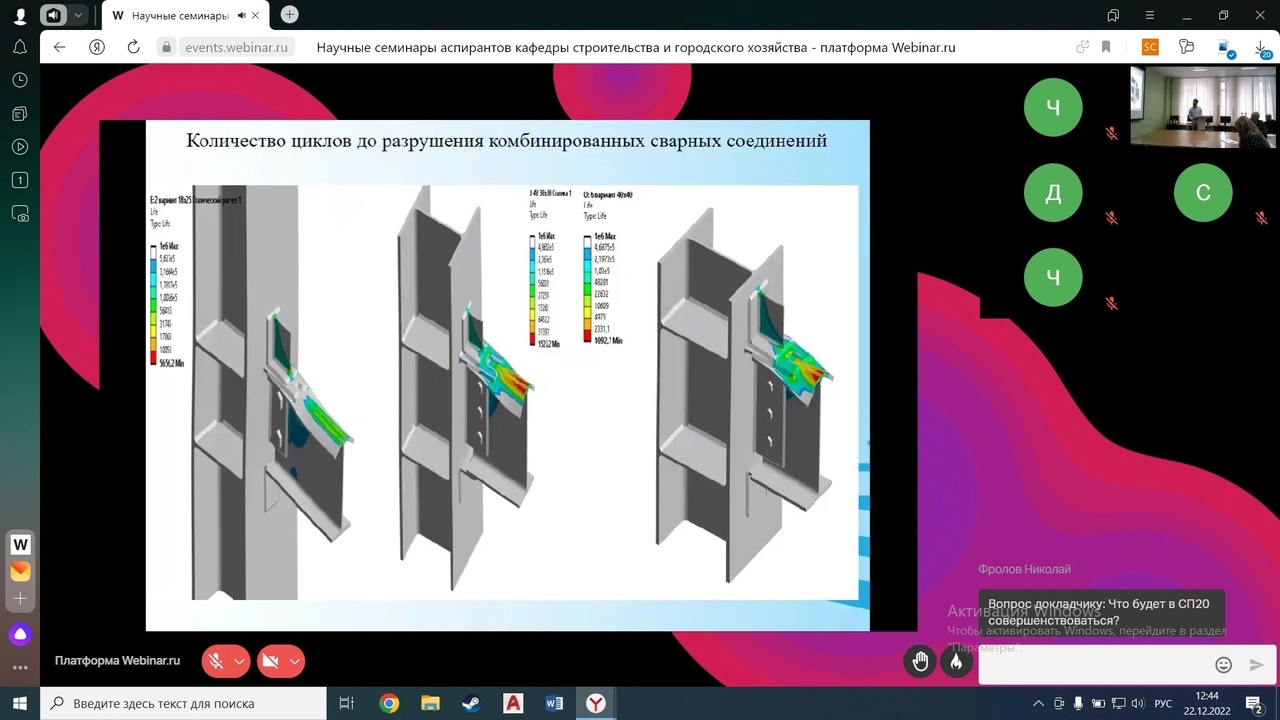Open a new browser tab
1280x720 pixels.
click(x=289, y=15)
